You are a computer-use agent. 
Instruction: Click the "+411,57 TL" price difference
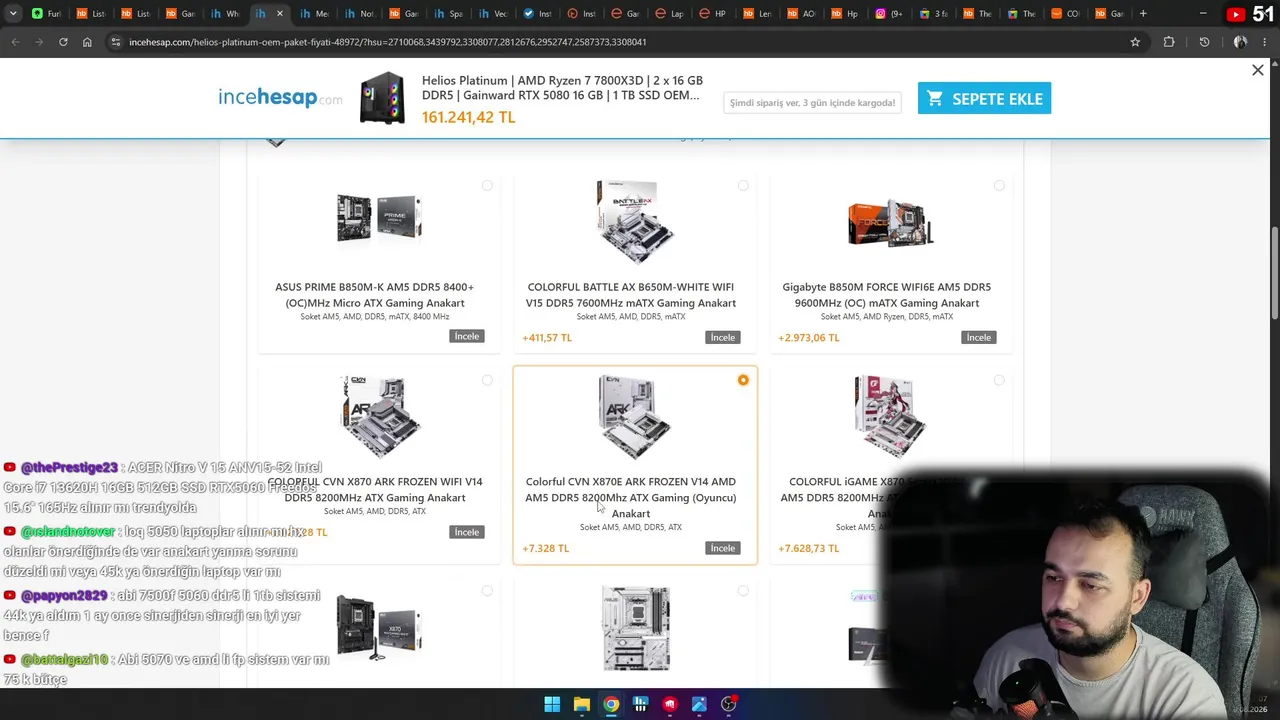point(547,338)
